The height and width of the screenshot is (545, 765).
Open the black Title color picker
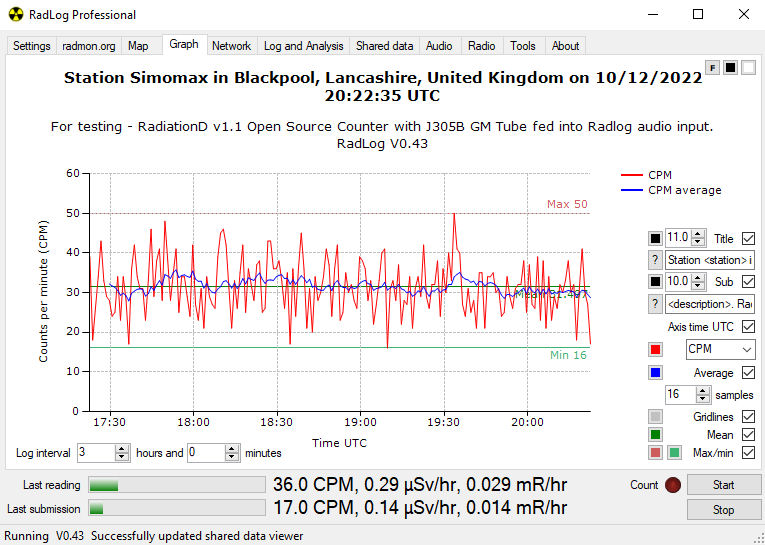(655, 239)
